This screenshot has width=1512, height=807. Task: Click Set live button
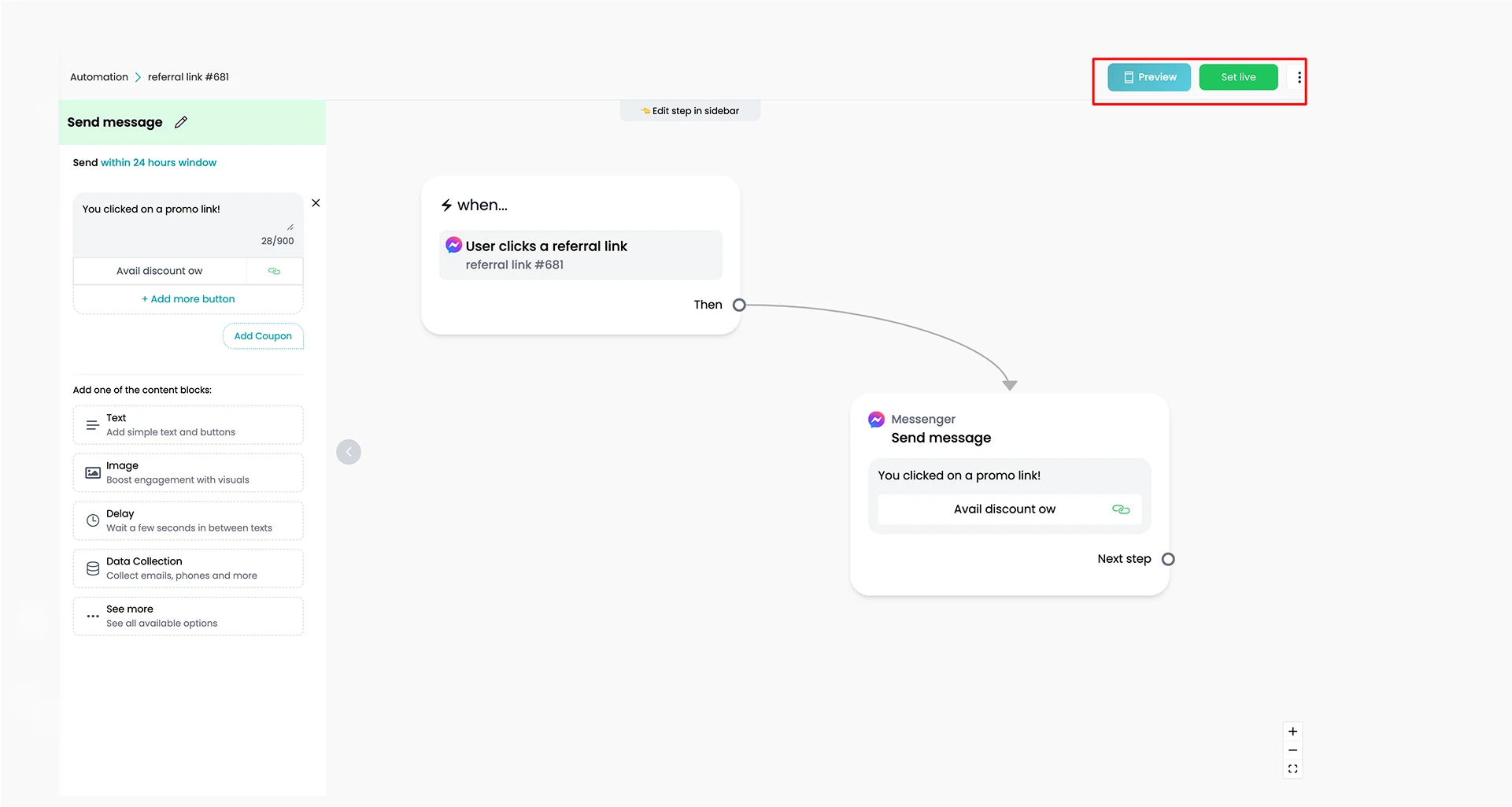click(1238, 77)
